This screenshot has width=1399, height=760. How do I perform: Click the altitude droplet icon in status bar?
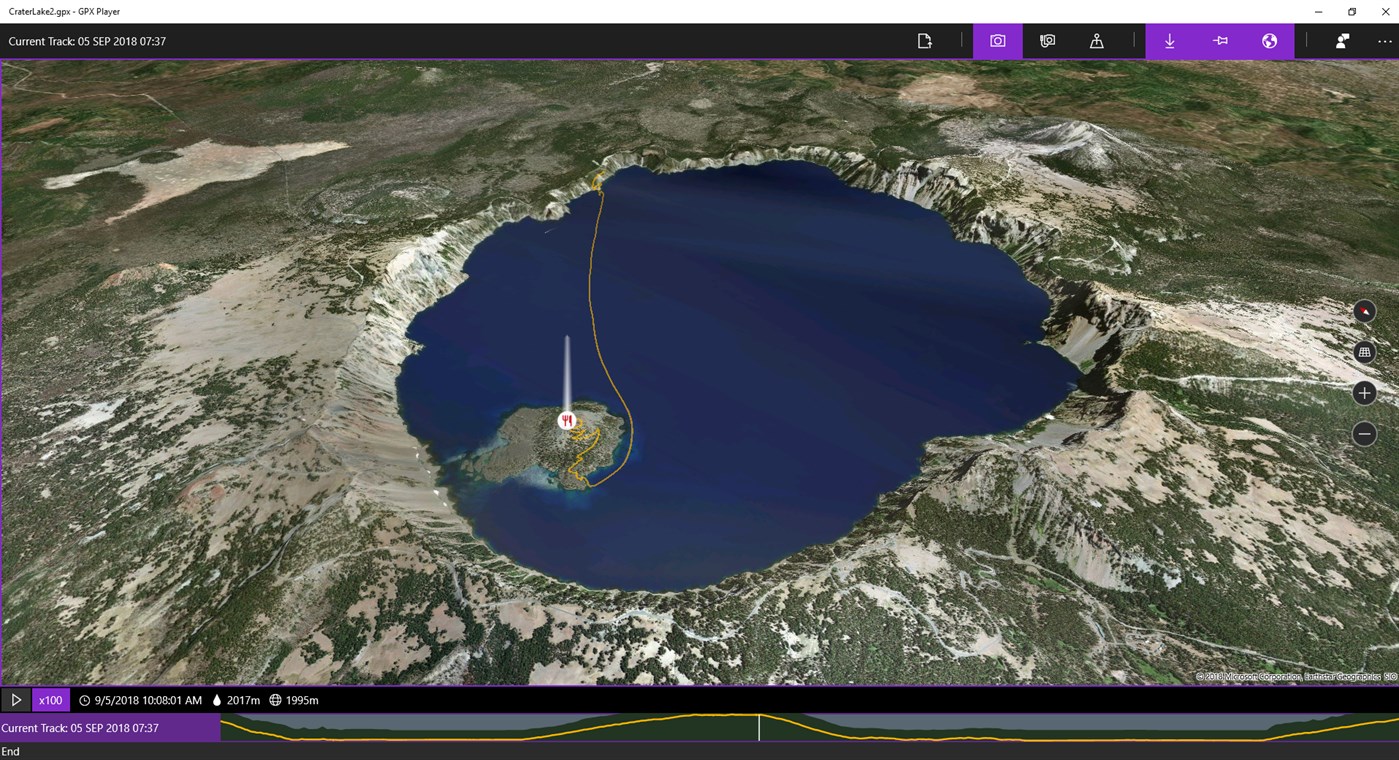coord(217,700)
